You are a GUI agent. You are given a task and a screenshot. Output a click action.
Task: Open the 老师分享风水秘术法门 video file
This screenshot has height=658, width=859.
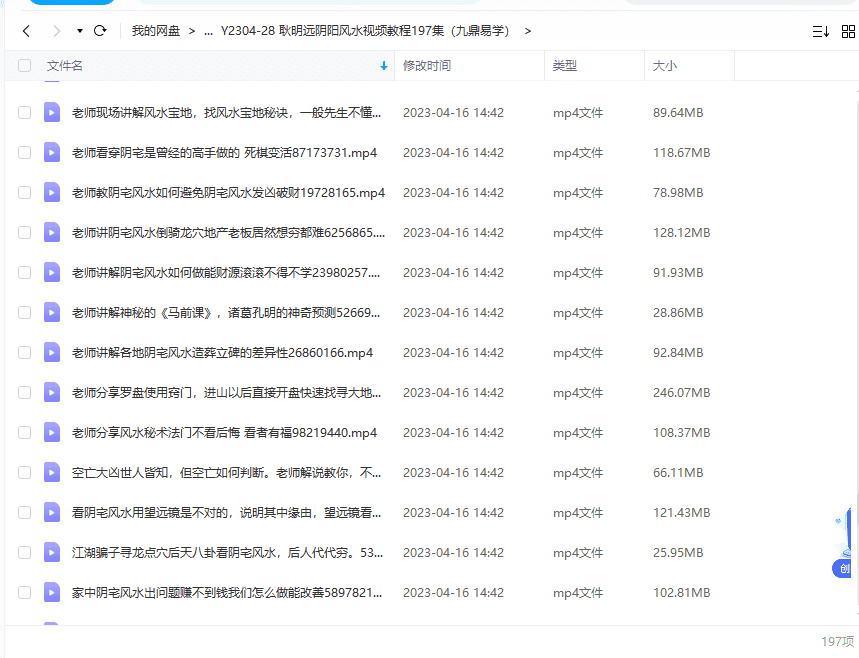pyautogui.click(x=224, y=433)
